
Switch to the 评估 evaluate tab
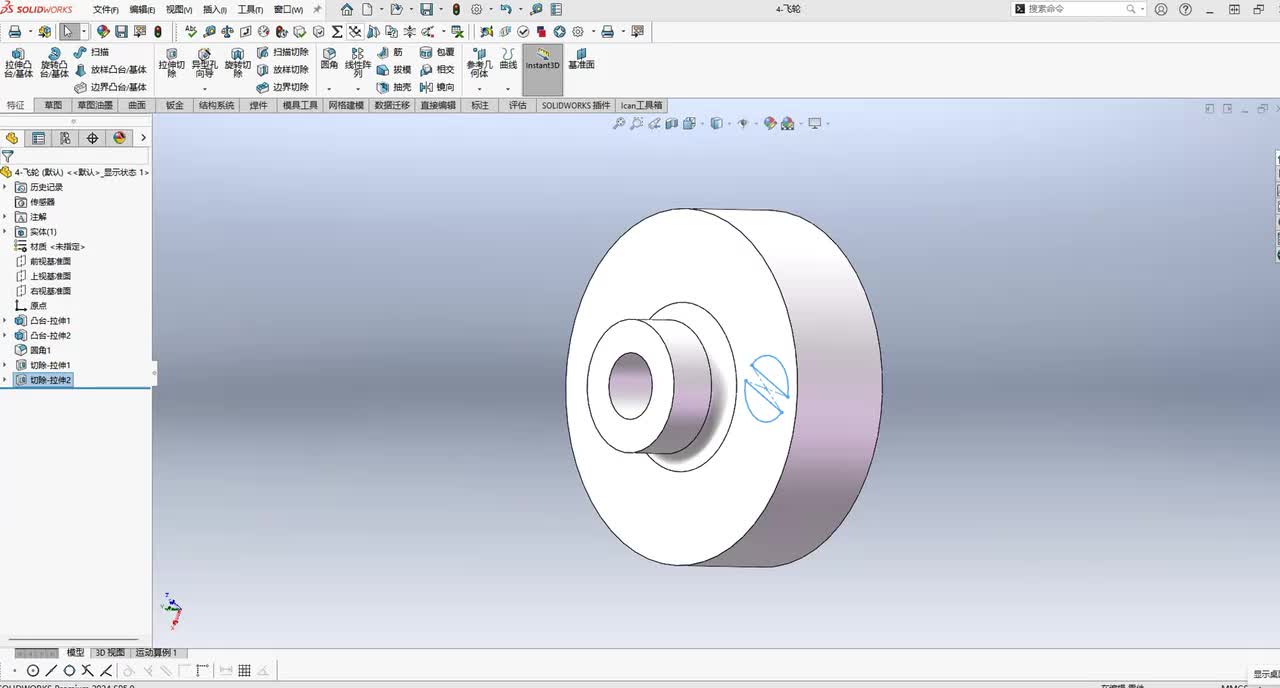click(x=517, y=105)
